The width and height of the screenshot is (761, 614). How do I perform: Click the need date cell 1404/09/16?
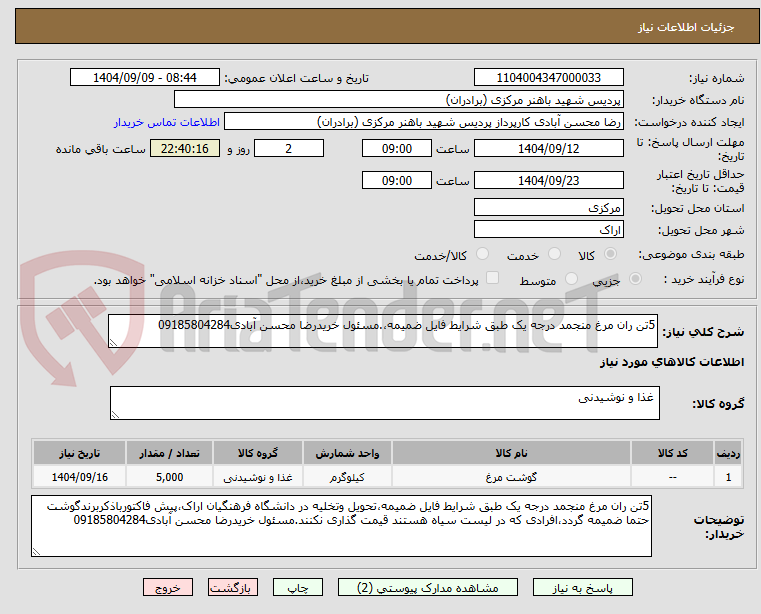[x=80, y=477]
